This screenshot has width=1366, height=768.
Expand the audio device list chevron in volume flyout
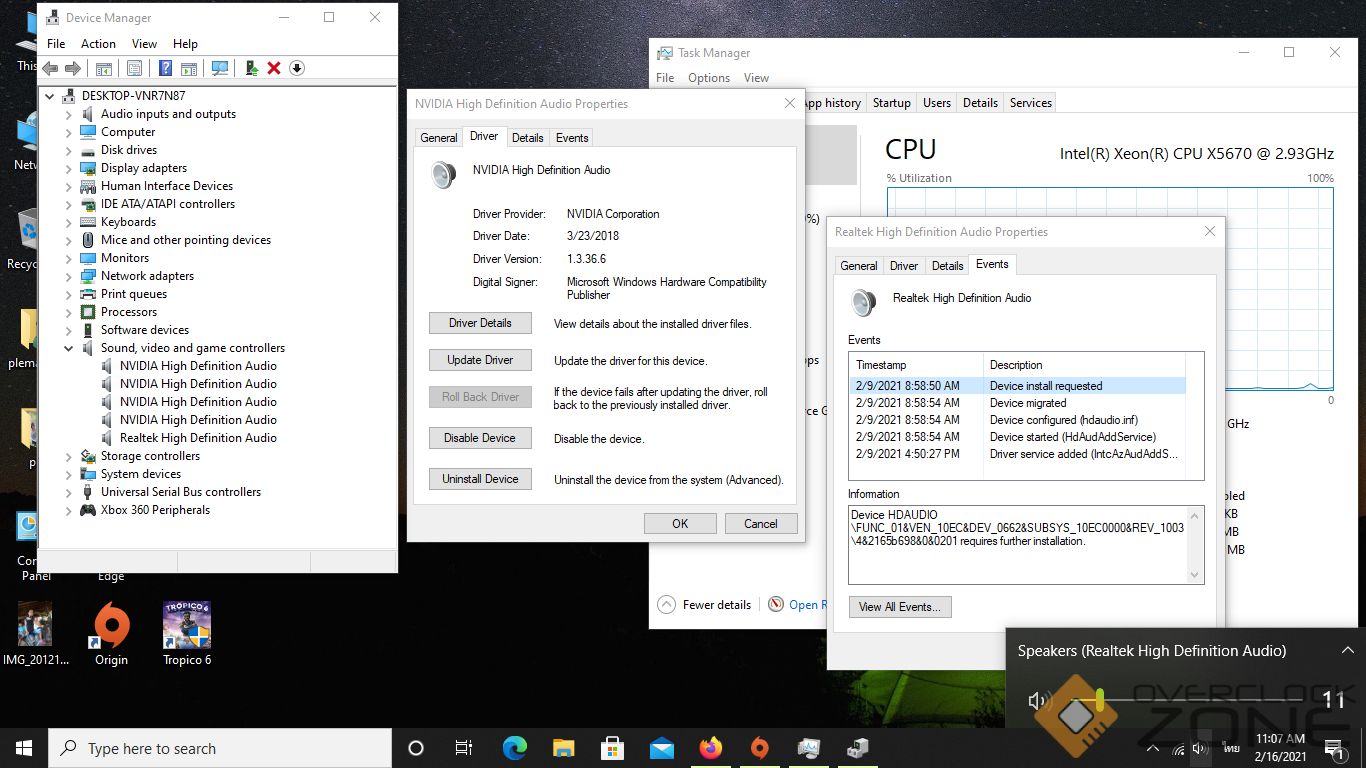pyautogui.click(x=1347, y=651)
